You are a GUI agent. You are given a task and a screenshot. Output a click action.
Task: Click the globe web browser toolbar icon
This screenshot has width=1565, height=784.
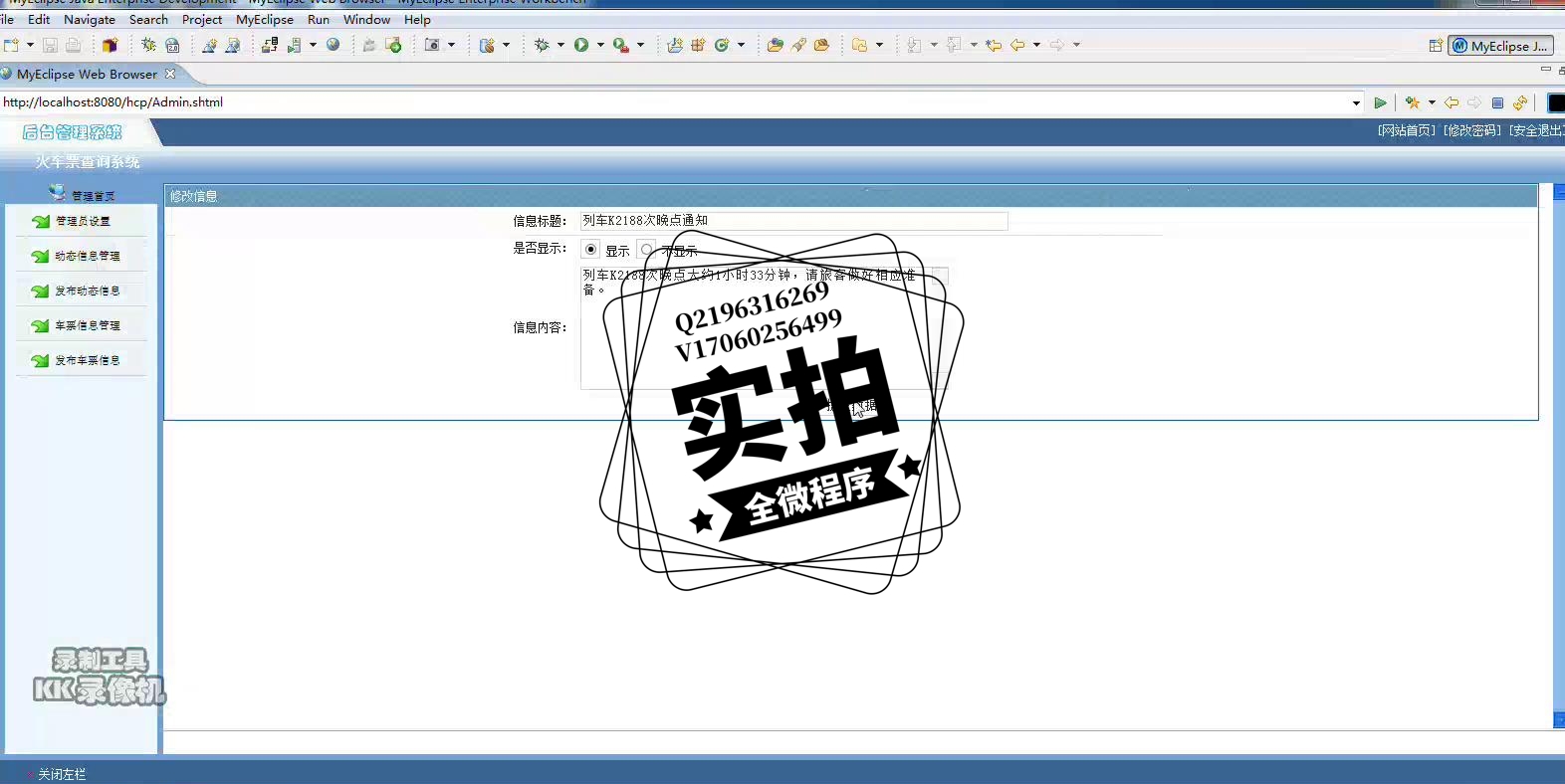coord(334,45)
